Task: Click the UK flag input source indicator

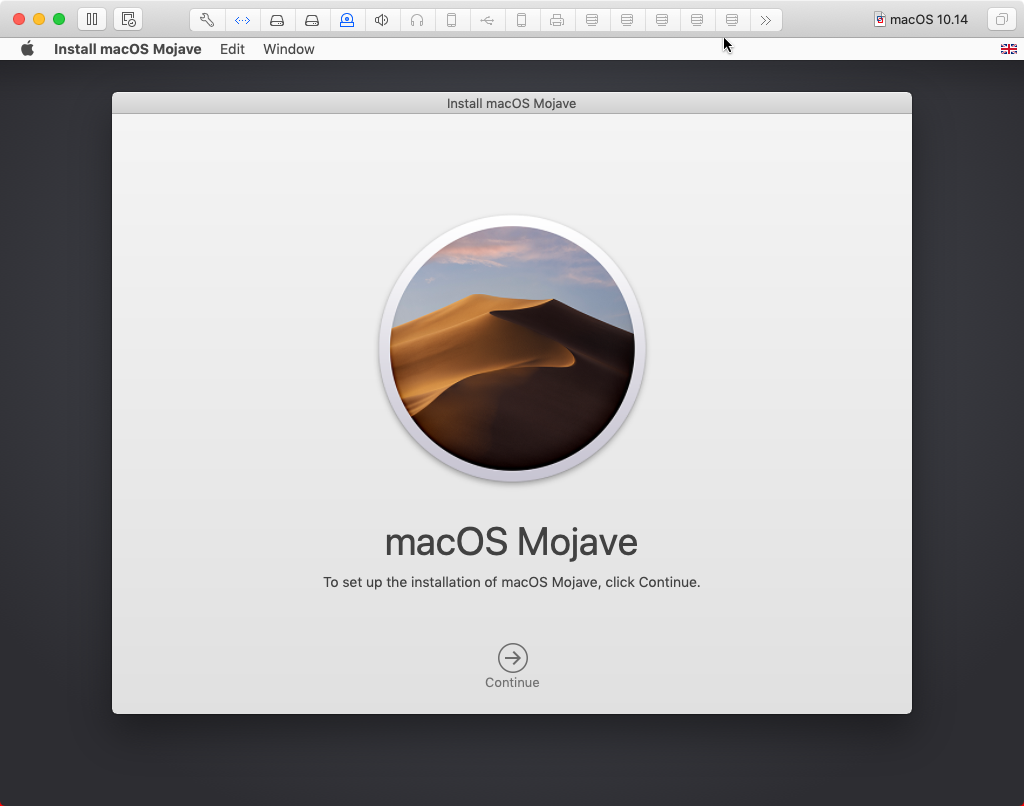Action: [x=1009, y=48]
